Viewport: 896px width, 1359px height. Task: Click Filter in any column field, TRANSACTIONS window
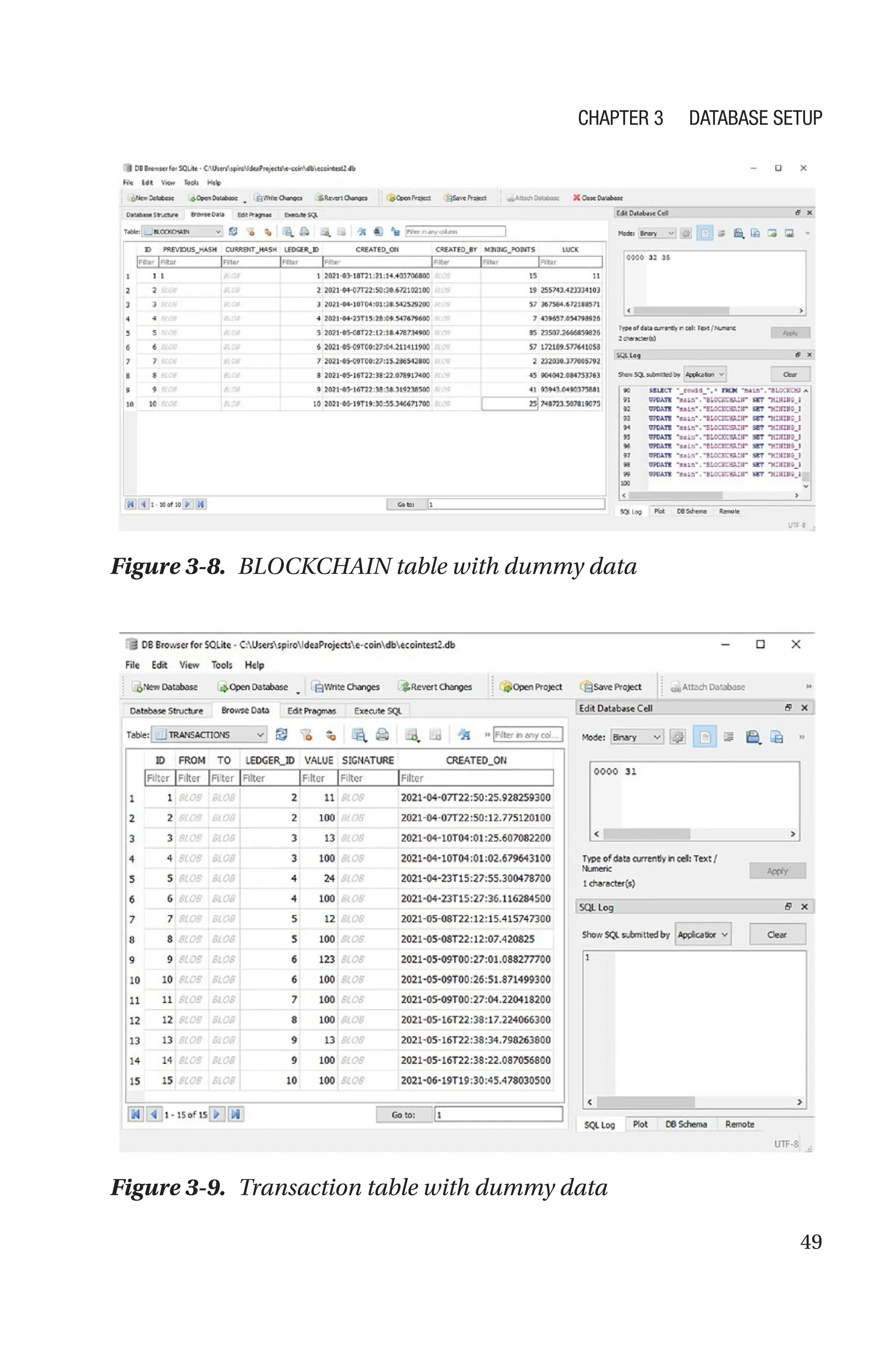[x=528, y=734]
